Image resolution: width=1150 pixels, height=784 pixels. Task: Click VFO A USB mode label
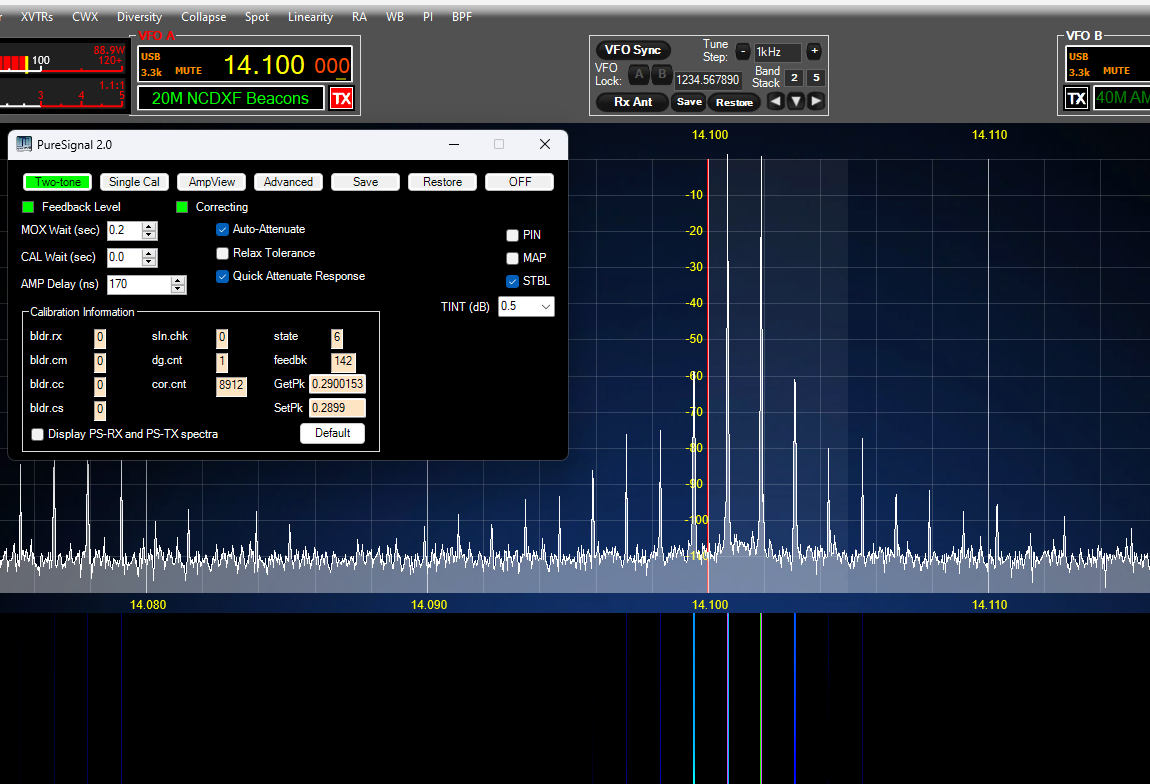tap(150, 56)
